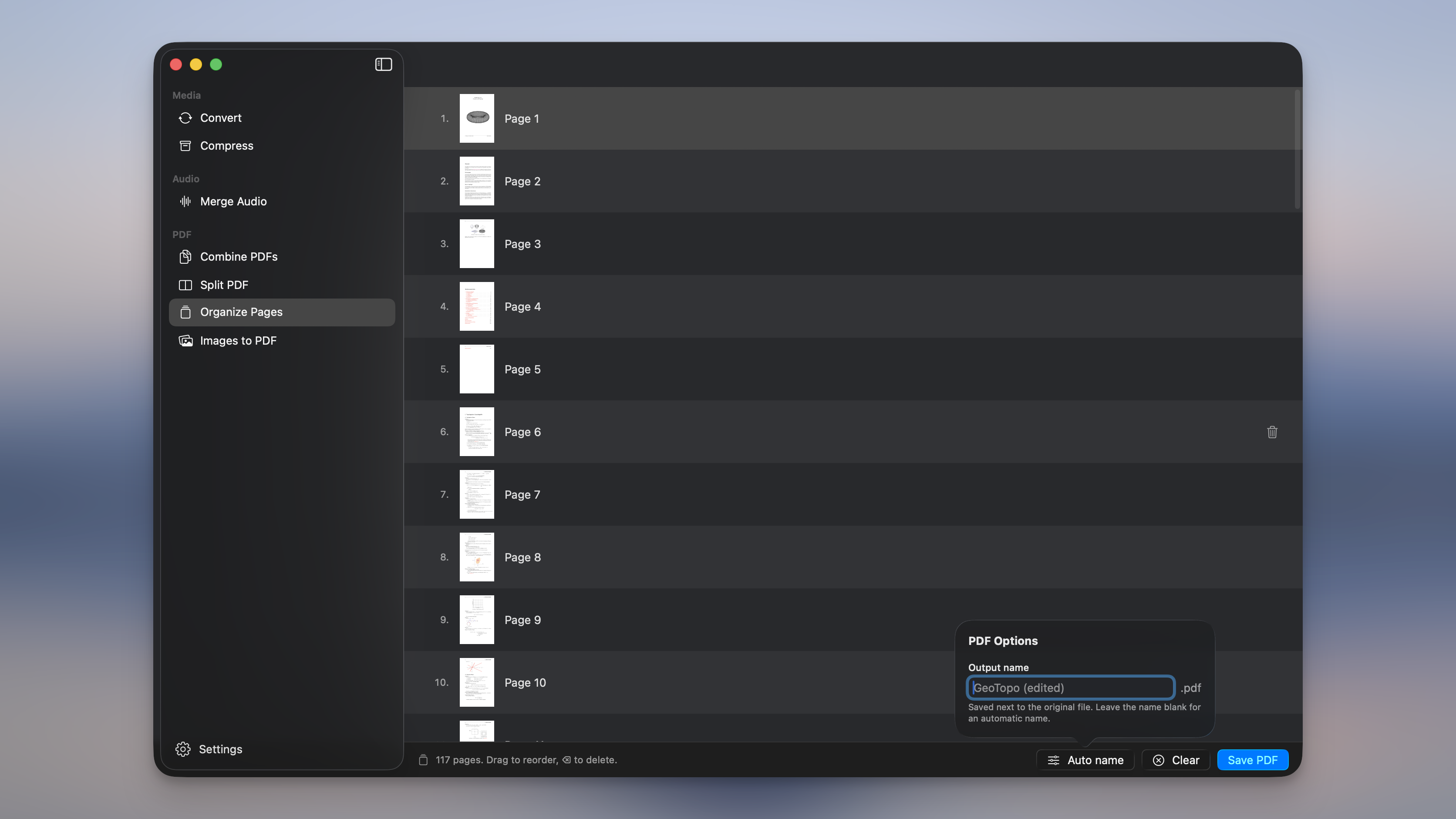Click the Clear button text
Image resolution: width=1456 pixels, height=819 pixels.
pyautogui.click(x=1185, y=760)
